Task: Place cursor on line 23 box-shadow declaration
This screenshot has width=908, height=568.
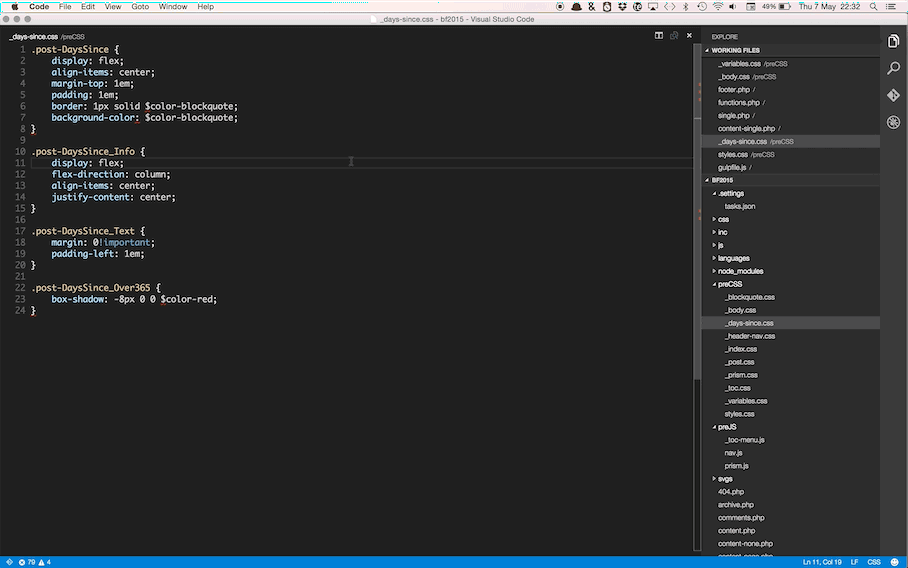Action: (134, 299)
